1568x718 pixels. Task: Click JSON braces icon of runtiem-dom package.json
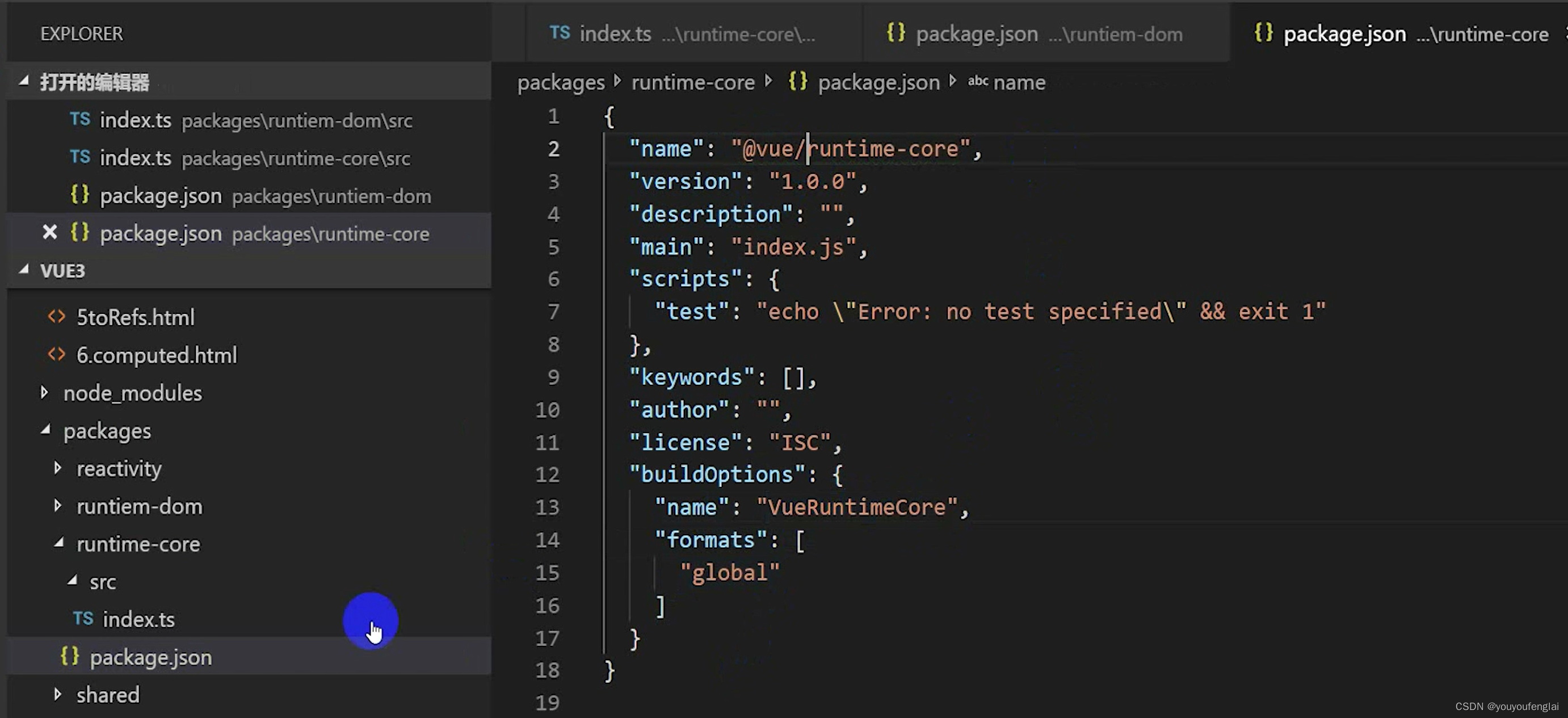click(80, 195)
